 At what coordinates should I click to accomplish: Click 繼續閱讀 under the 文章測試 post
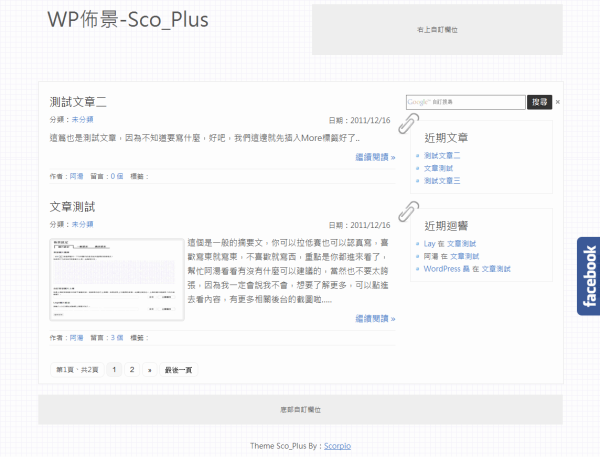(375, 319)
